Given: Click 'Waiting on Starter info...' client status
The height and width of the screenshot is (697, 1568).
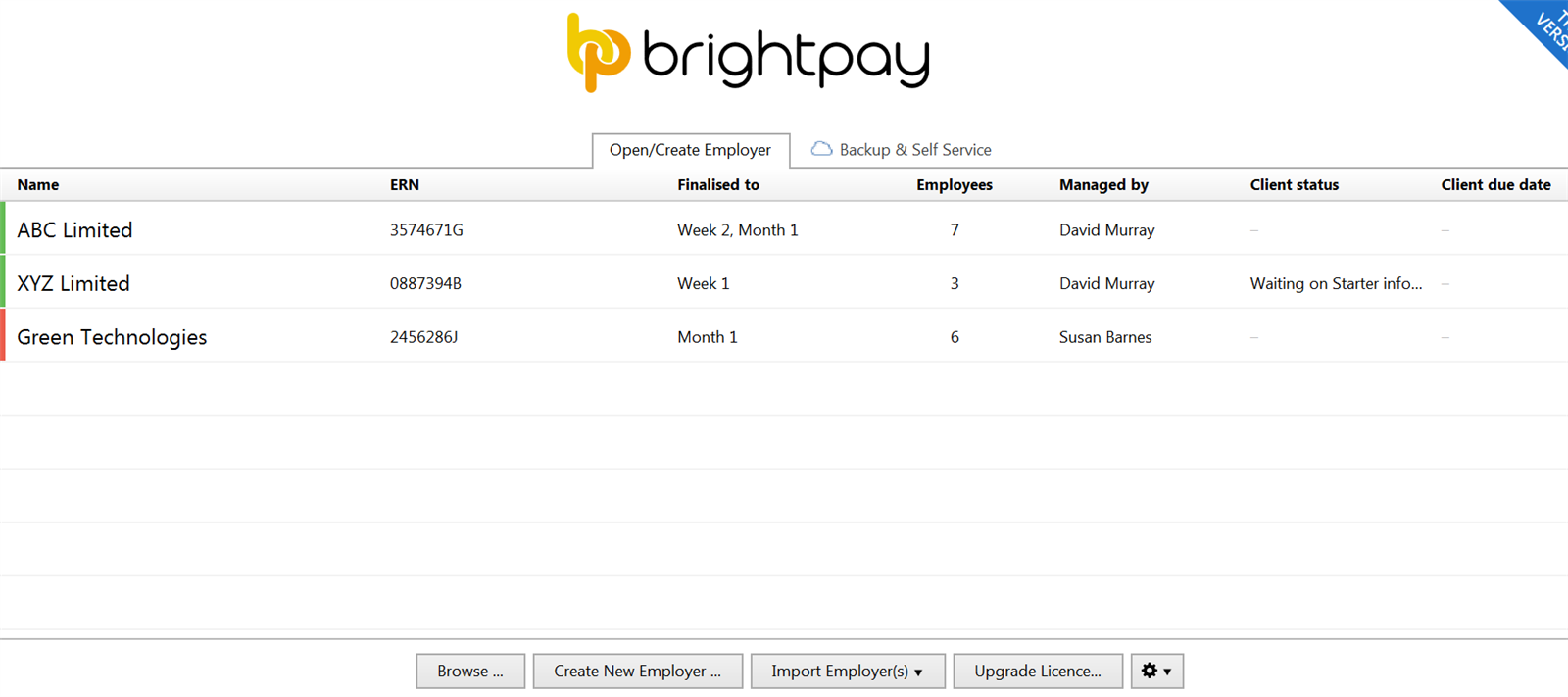Looking at the screenshot, I should pos(1337,284).
